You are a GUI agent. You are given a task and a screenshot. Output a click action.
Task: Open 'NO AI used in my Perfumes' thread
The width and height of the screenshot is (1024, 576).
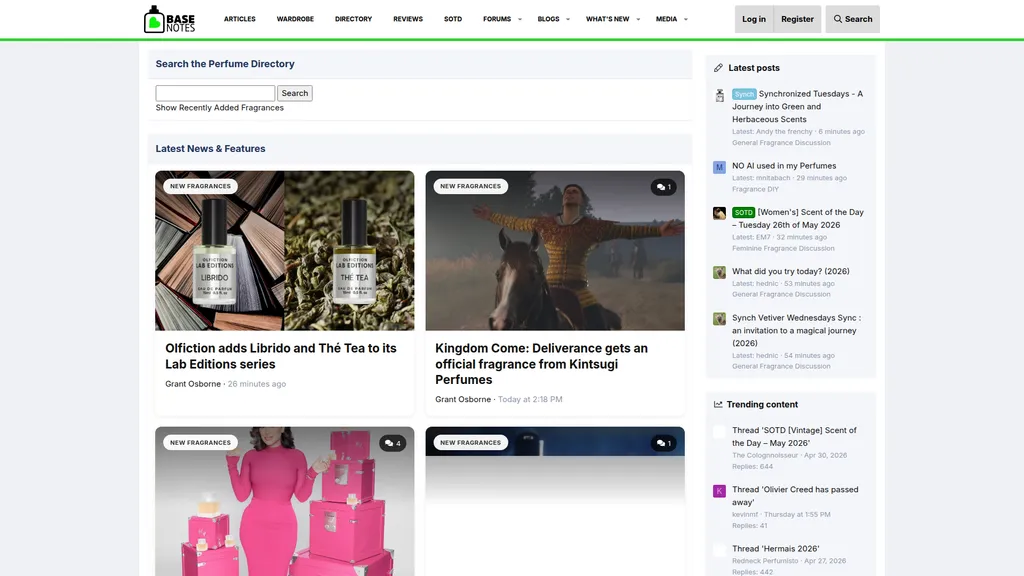click(x=784, y=166)
